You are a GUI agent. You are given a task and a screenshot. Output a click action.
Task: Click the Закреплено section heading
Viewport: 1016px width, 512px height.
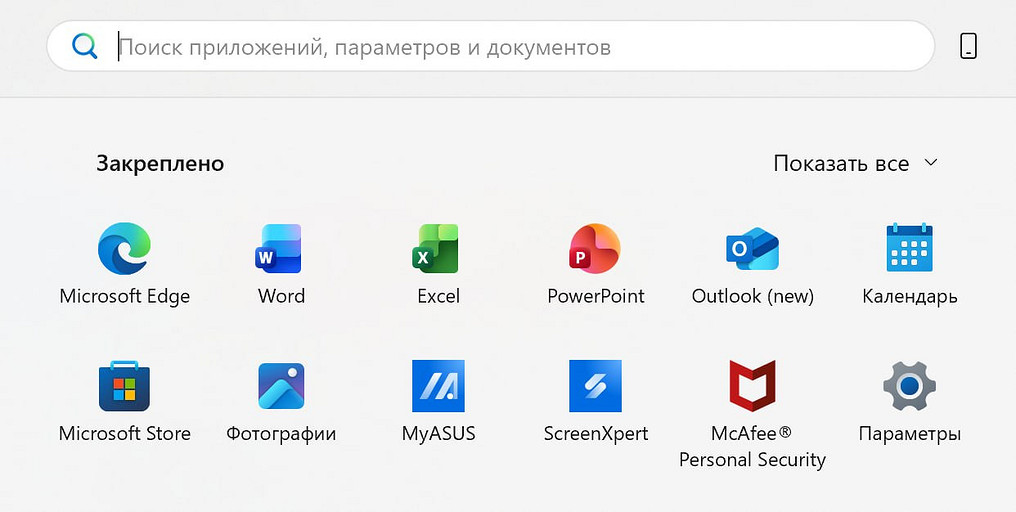pyautogui.click(x=160, y=163)
